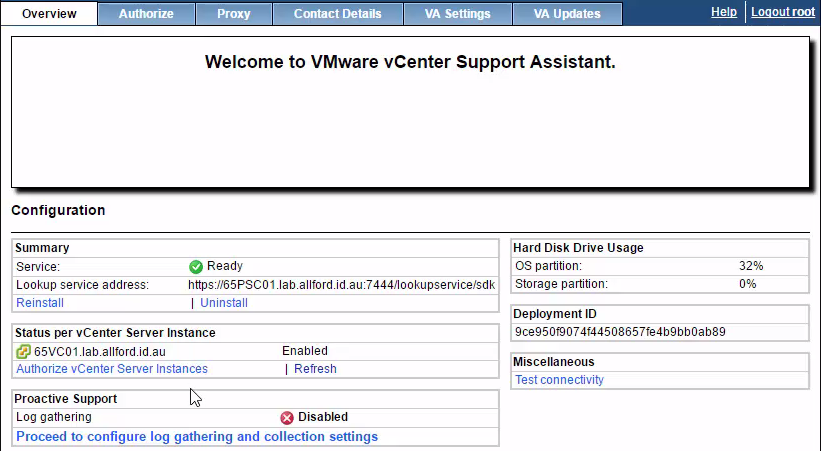Click the Reinstall link
This screenshot has width=821, height=451.
click(x=40, y=303)
